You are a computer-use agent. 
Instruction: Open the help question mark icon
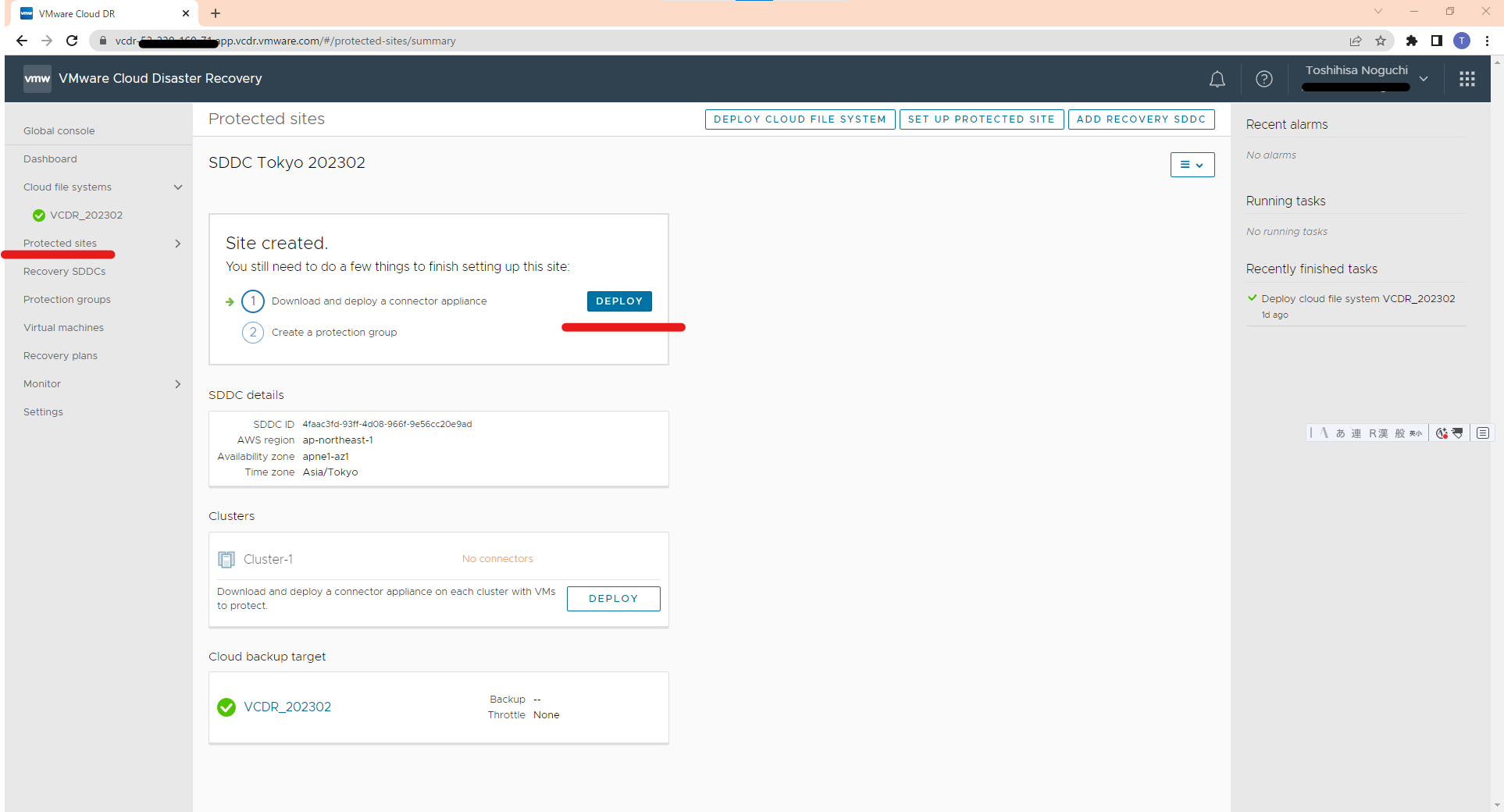pyautogui.click(x=1263, y=79)
